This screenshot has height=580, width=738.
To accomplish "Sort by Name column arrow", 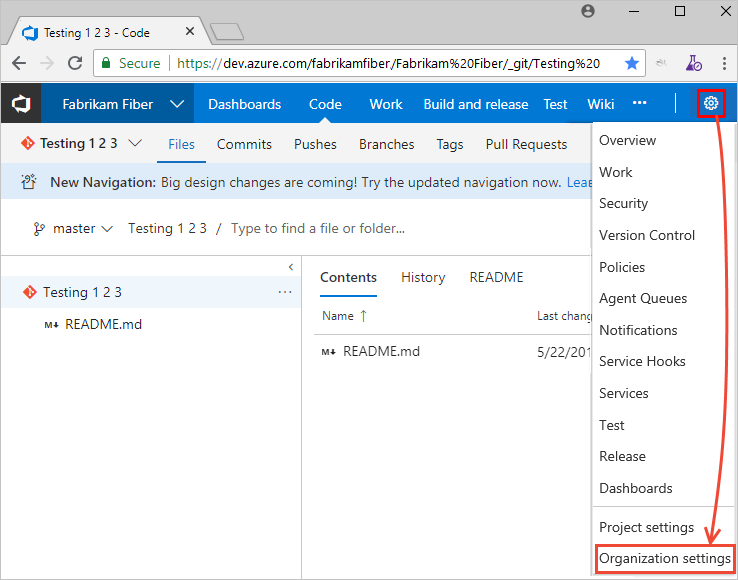I will click(363, 316).
